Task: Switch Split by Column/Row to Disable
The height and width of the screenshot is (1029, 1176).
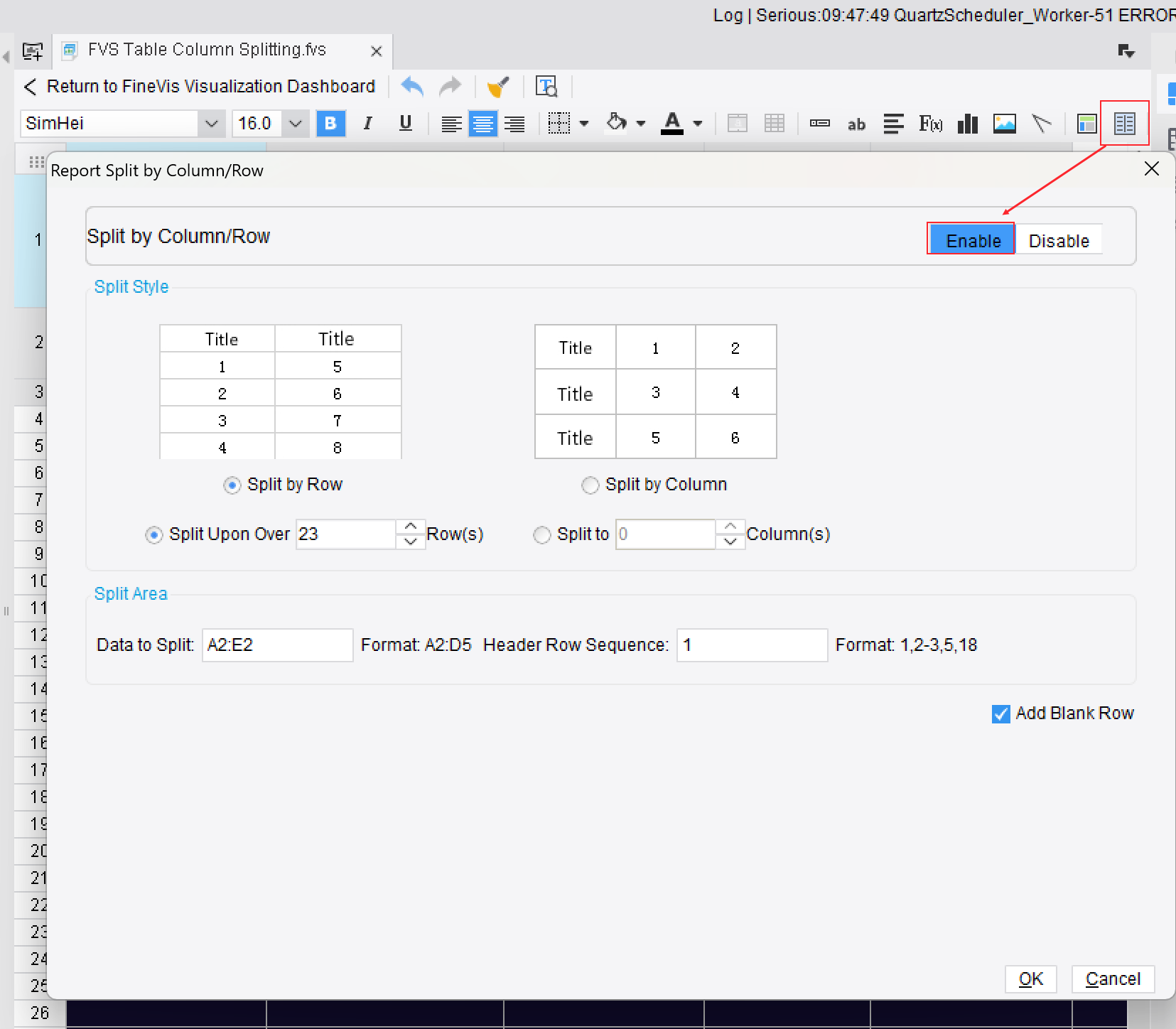Action: pyautogui.click(x=1059, y=240)
